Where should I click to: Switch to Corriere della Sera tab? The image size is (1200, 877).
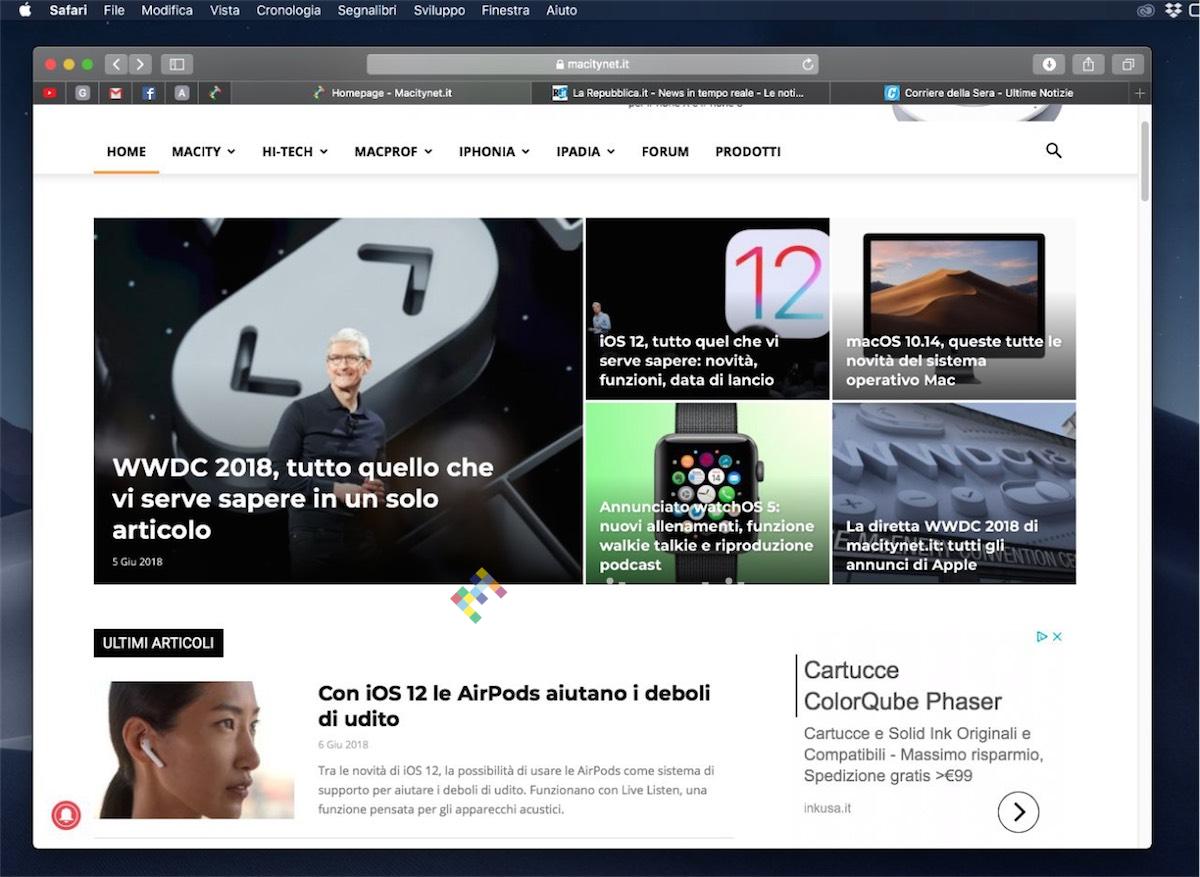[980, 93]
